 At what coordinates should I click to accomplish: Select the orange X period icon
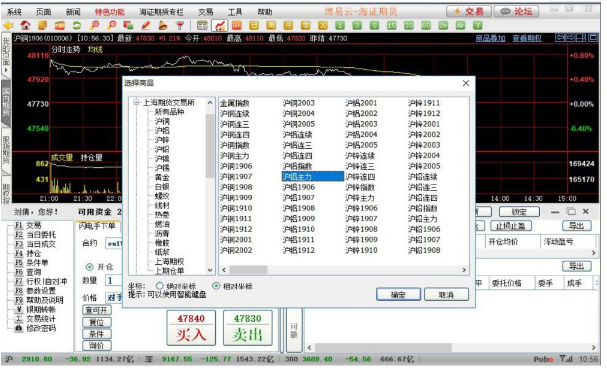[322, 26]
